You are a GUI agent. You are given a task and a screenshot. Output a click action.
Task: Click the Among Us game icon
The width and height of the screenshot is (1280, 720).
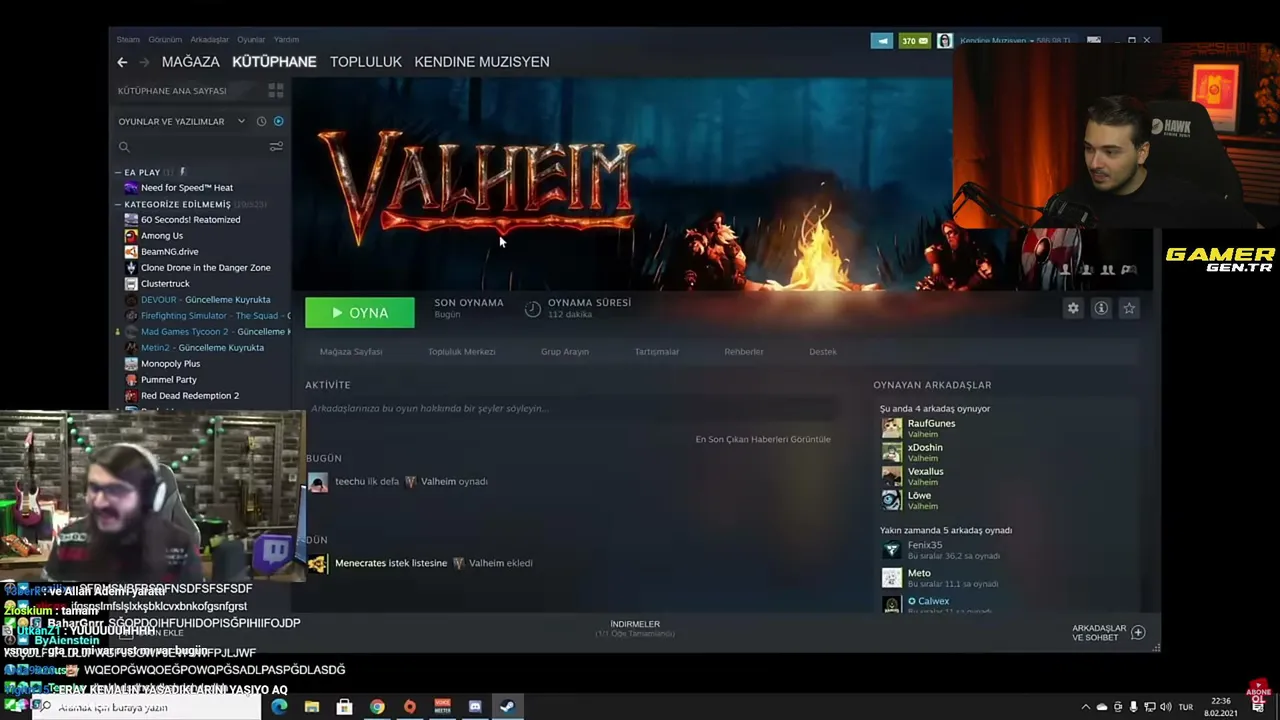[x=131, y=236]
